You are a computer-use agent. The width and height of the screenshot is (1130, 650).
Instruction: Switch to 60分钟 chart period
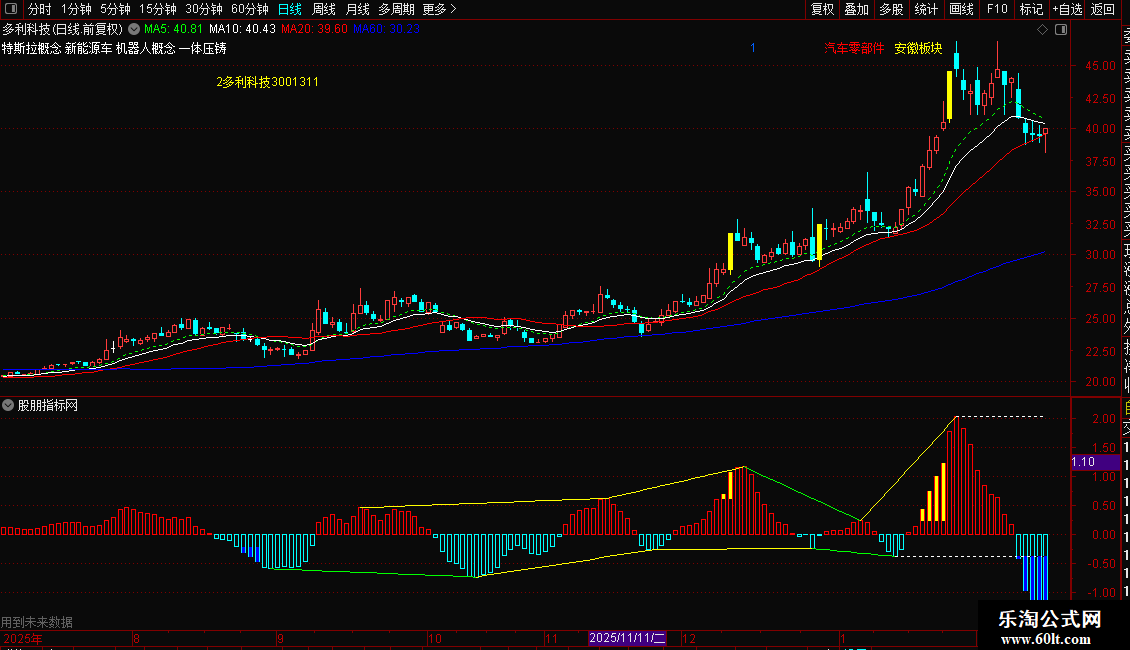[x=249, y=9]
